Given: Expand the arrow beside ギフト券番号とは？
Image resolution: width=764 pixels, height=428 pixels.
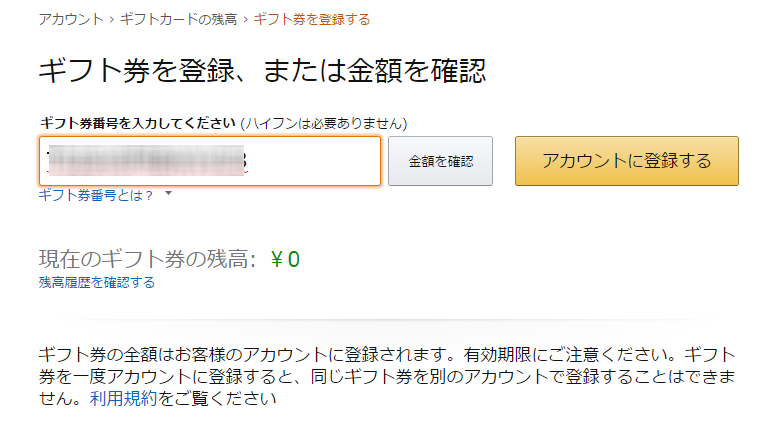Looking at the screenshot, I should coord(169,194).
